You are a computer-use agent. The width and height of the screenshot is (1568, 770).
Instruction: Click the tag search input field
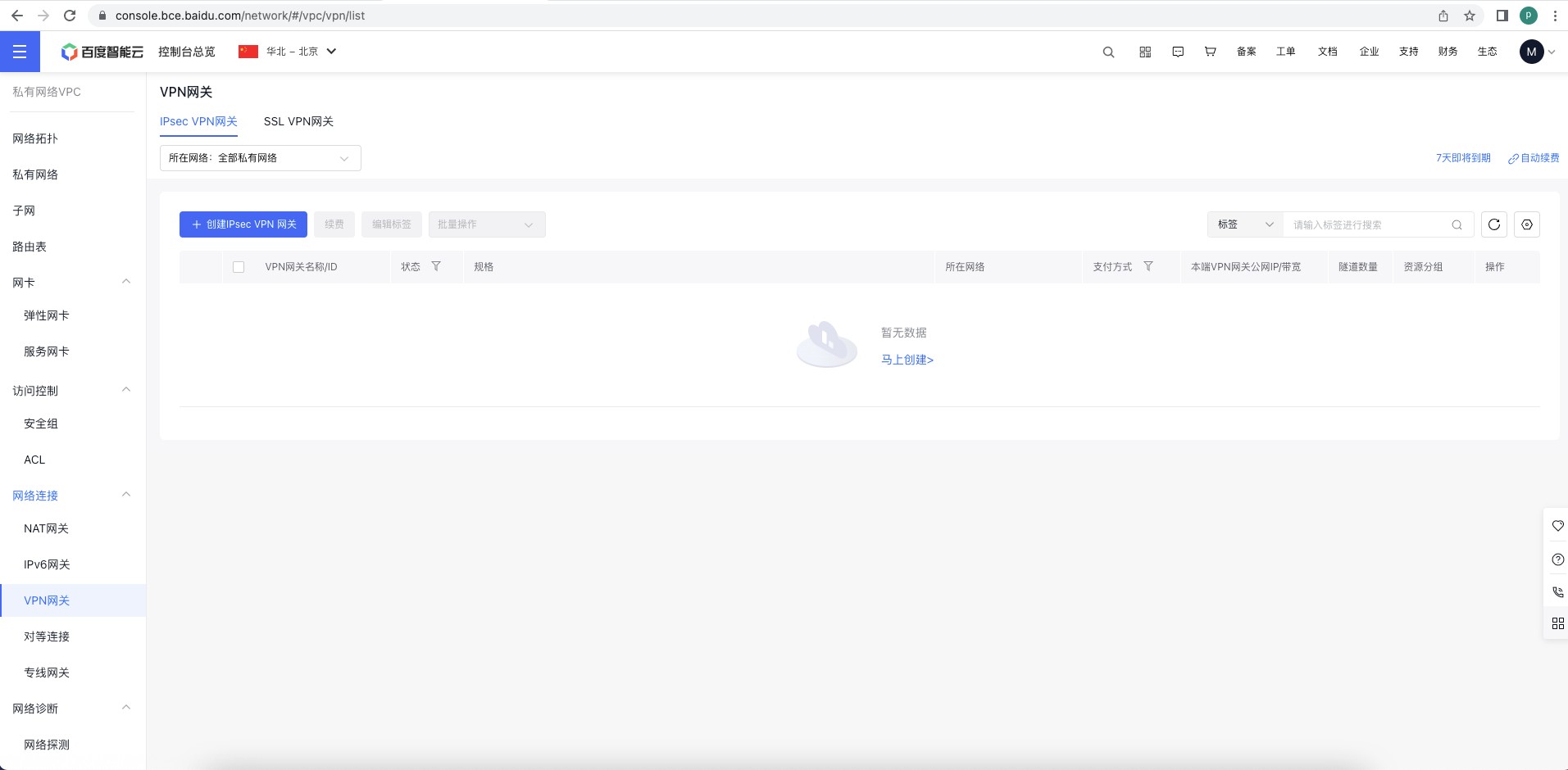[1367, 224]
